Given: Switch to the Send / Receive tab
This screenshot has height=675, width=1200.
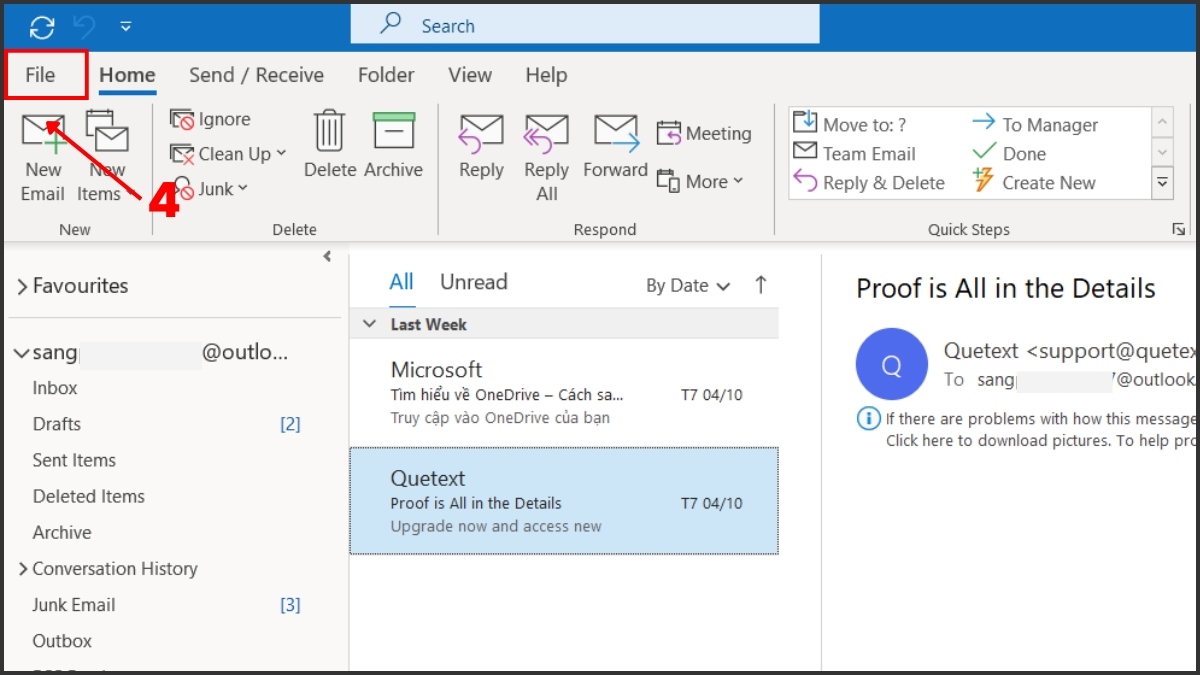Looking at the screenshot, I should pyautogui.click(x=256, y=75).
